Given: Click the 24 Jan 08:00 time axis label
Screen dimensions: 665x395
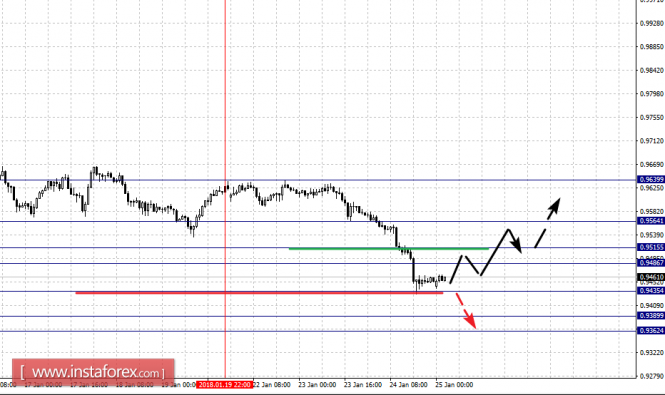Looking at the screenshot, I should tap(408, 385).
